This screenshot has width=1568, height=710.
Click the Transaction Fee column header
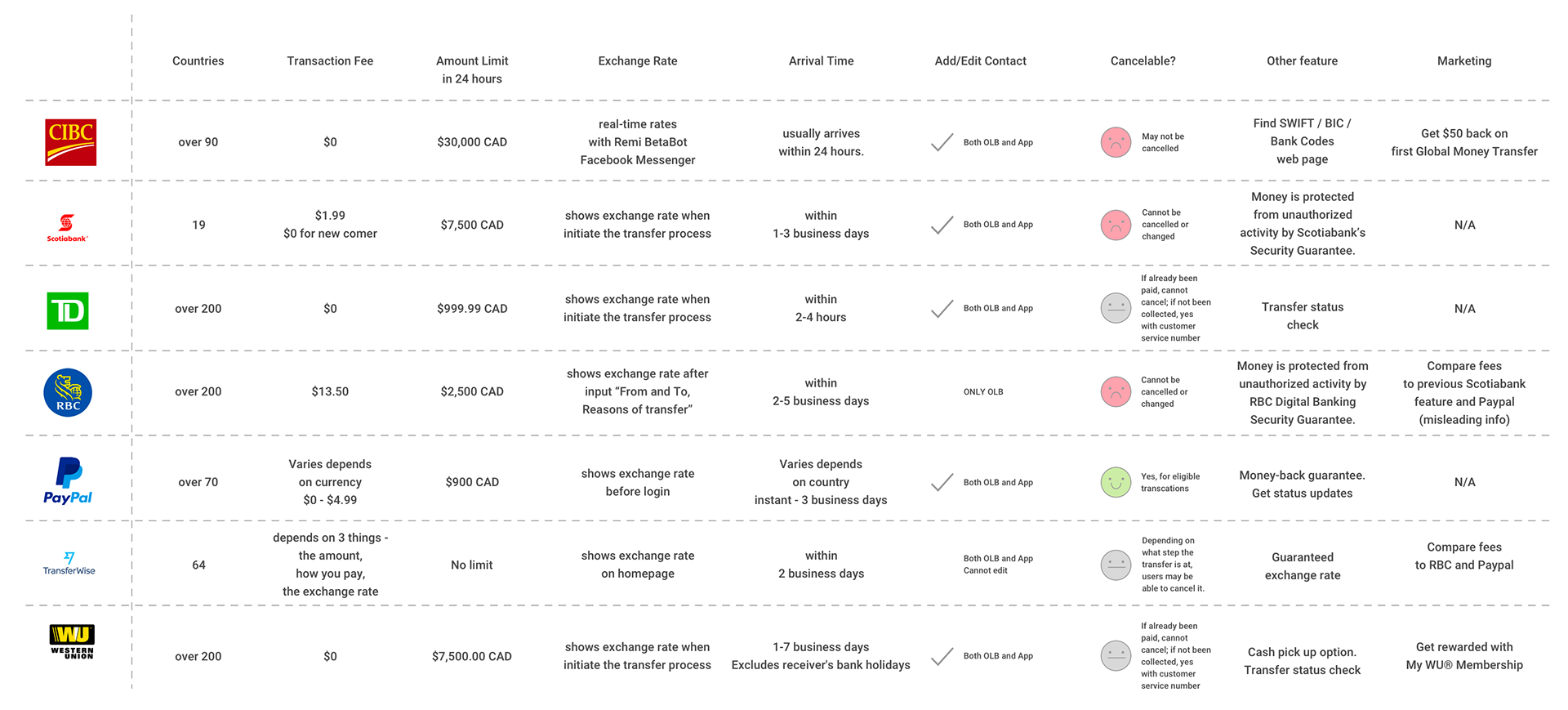point(330,60)
